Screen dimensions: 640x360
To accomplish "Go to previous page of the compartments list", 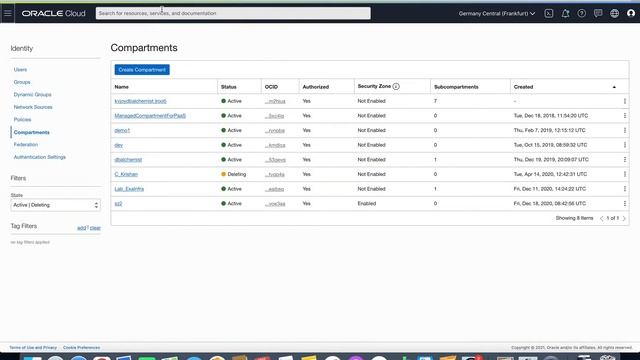I will (x=601, y=218).
